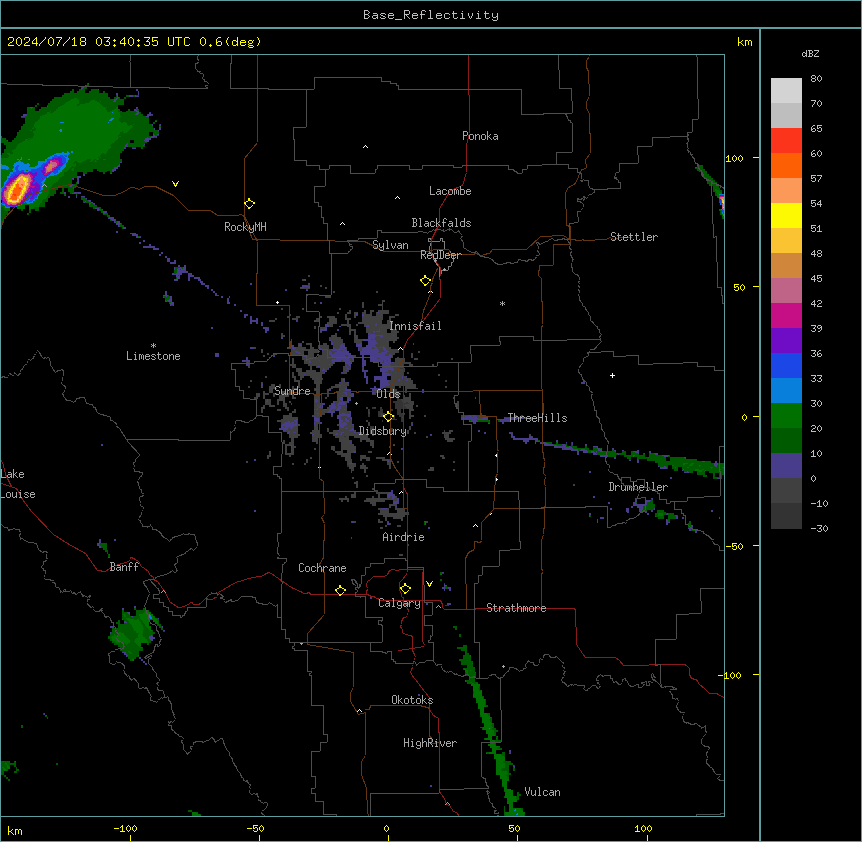Click the Vulcan label
The image size is (862, 842).
tap(542, 792)
